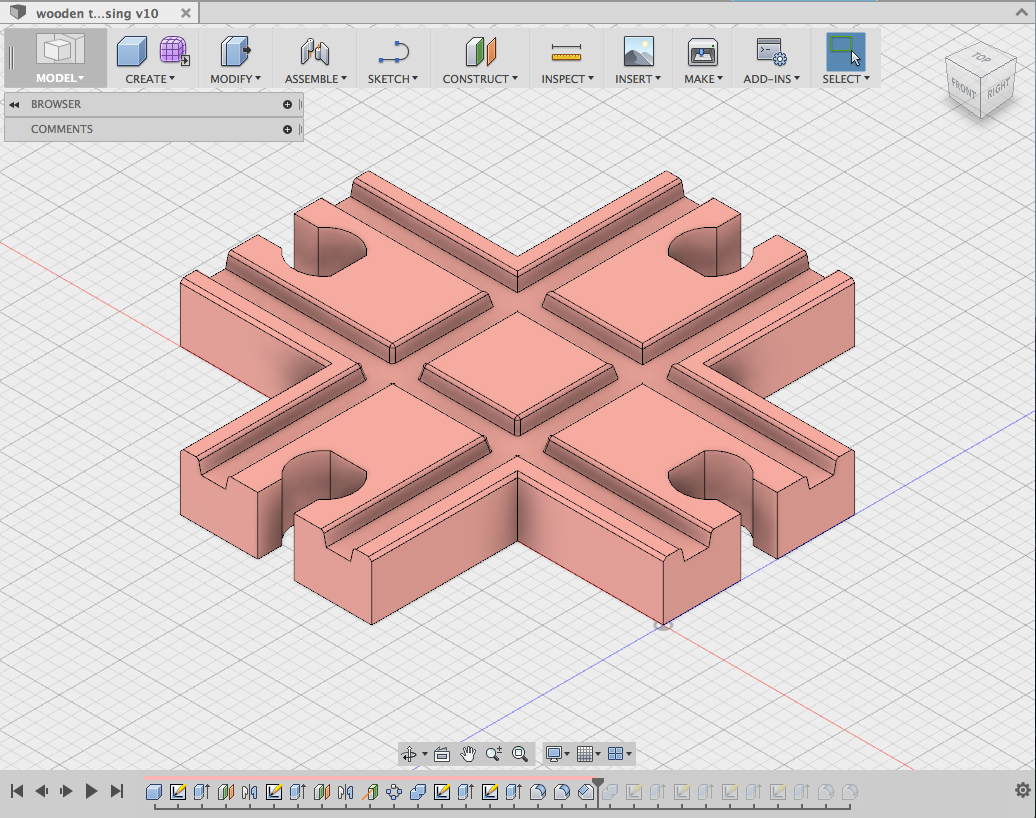Click the FRONT face of ViewCube

pos(963,88)
